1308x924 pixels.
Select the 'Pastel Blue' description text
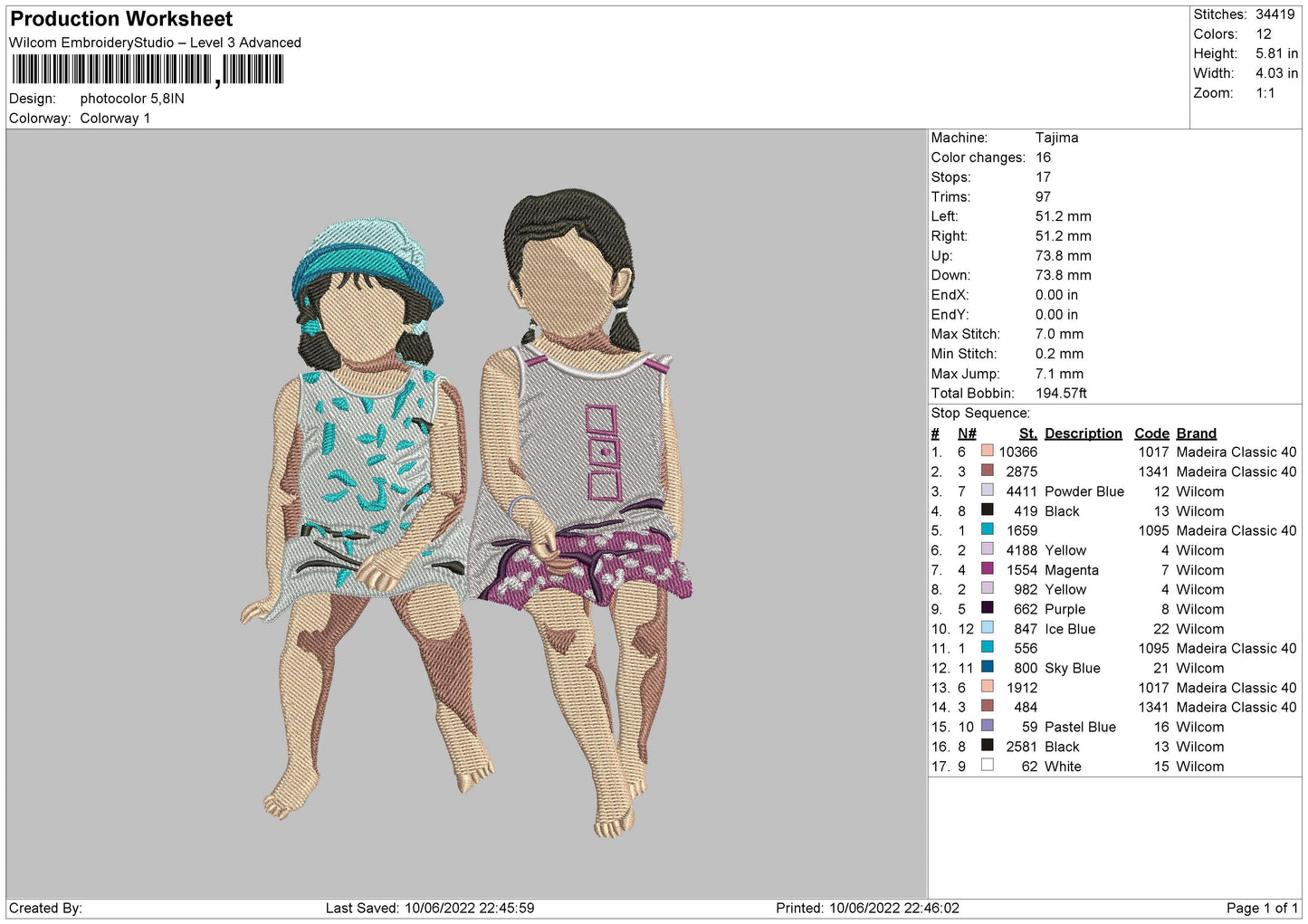(1081, 727)
